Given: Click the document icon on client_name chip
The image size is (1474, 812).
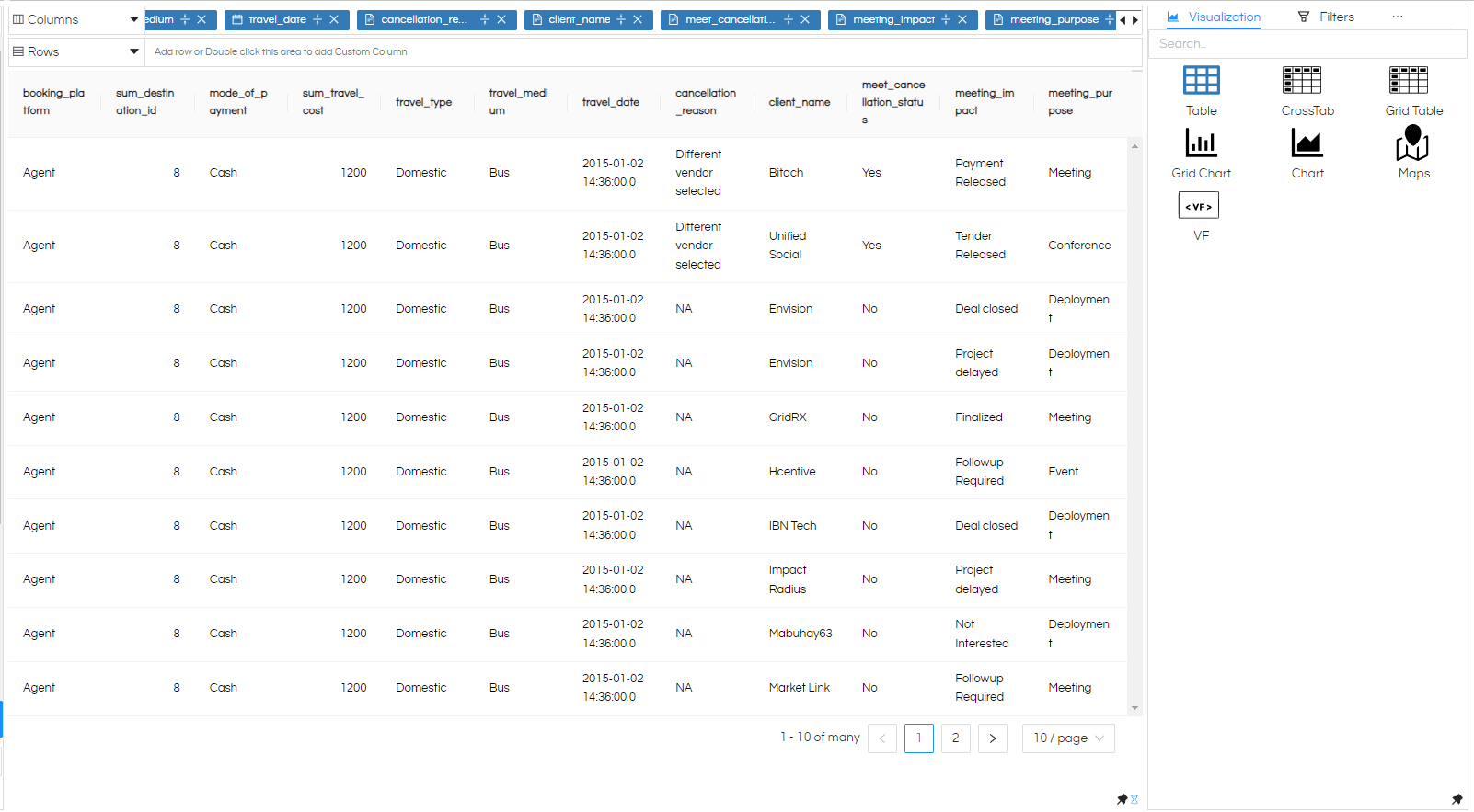Looking at the screenshot, I should pyautogui.click(x=537, y=19).
